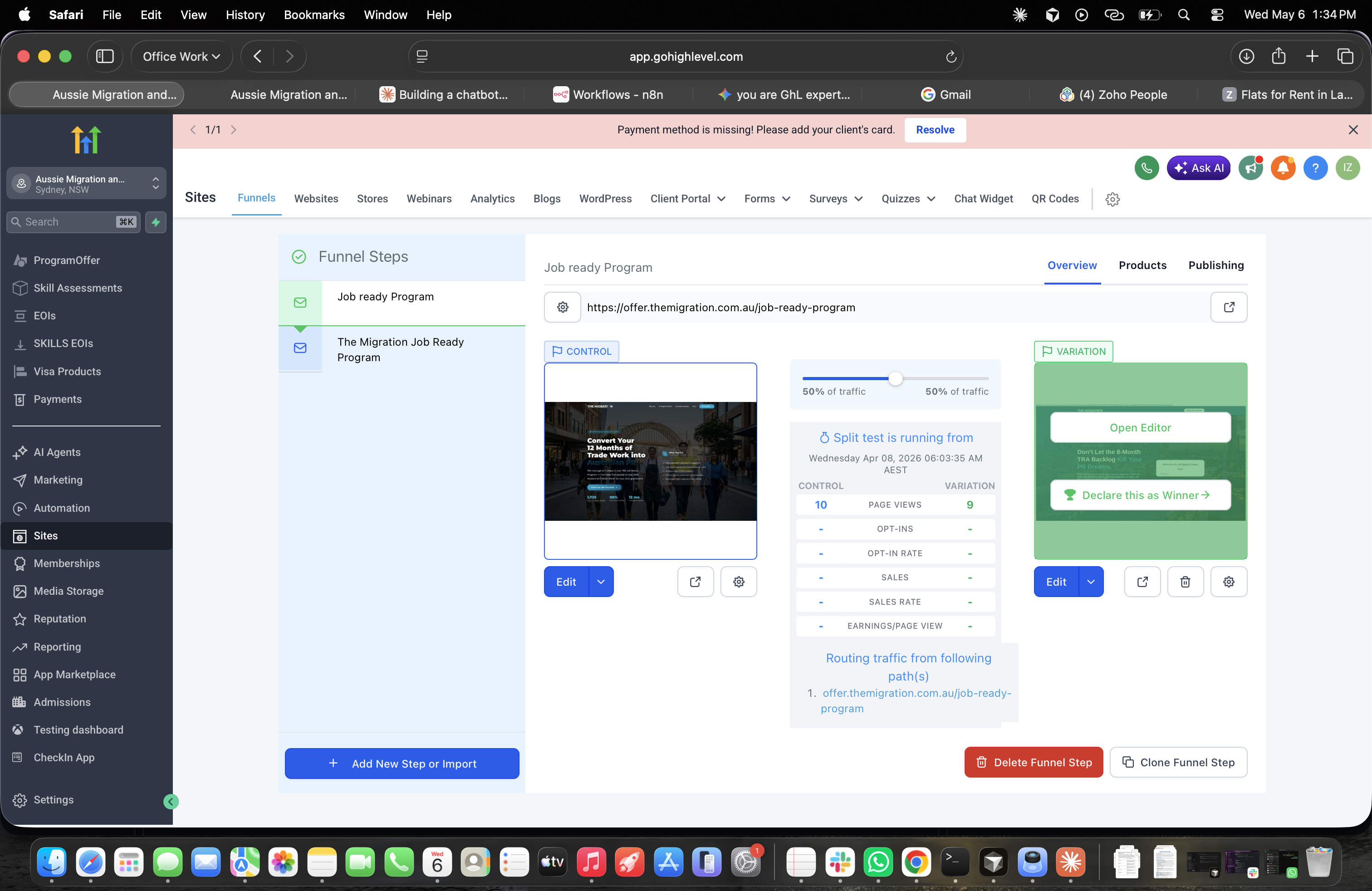Click Spotlight search in menu bar
The height and width of the screenshot is (891, 1372).
1184,15
